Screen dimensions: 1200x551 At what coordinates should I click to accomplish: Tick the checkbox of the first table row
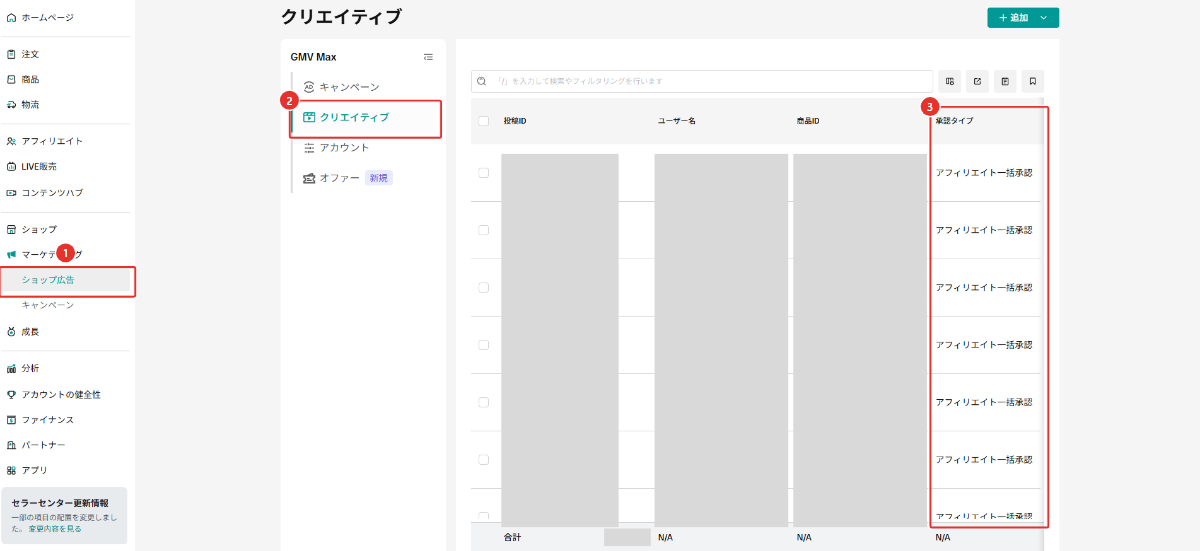484,172
